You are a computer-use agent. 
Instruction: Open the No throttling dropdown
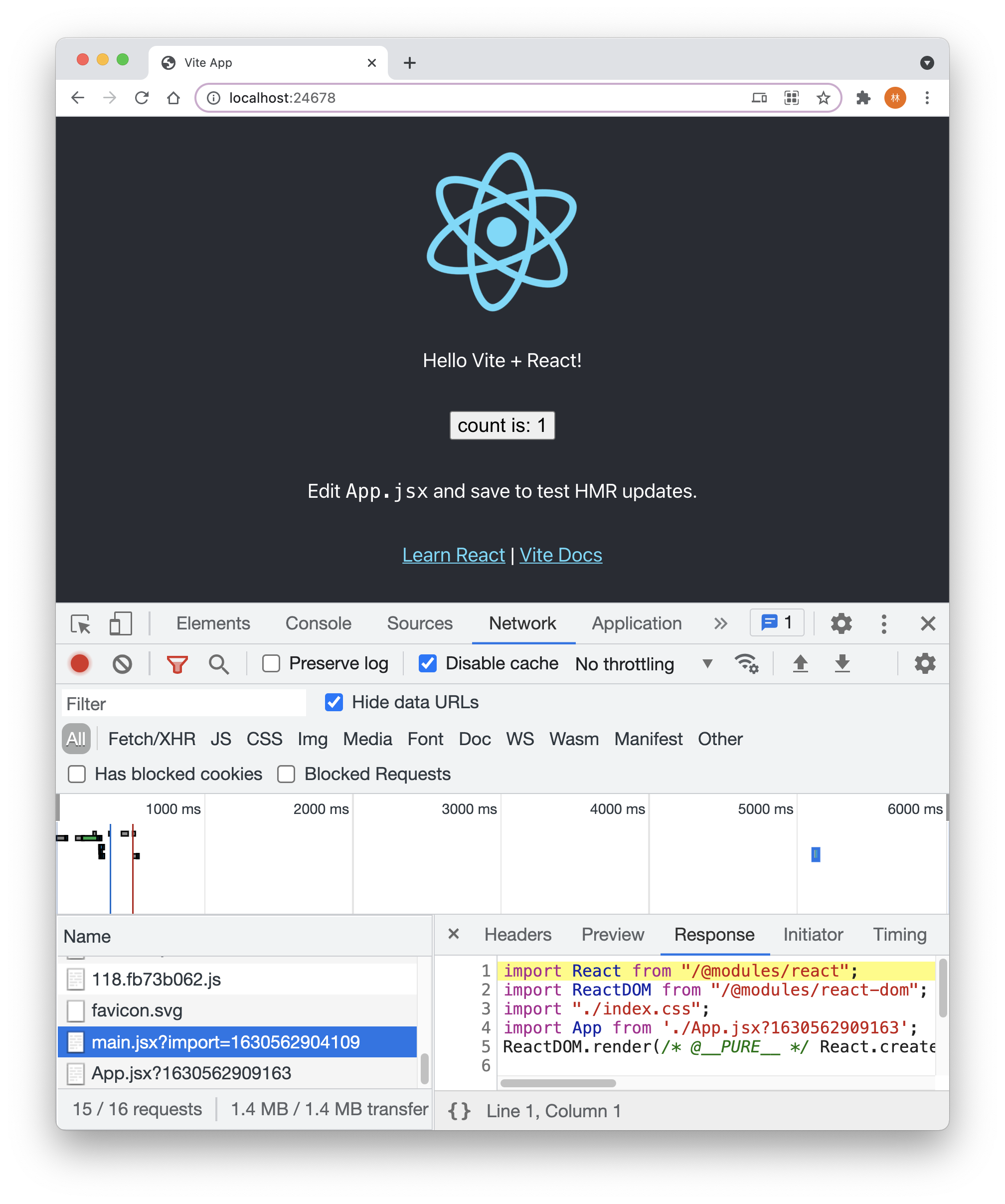click(645, 664)
